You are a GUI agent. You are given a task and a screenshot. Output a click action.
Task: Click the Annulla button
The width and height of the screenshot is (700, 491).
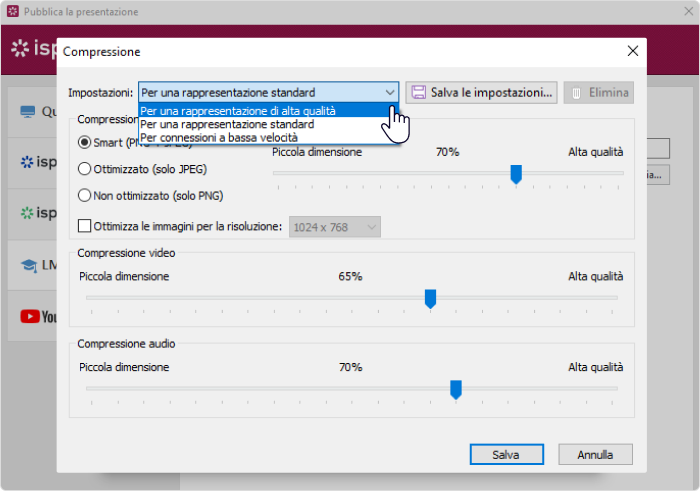tap(594, 454)
